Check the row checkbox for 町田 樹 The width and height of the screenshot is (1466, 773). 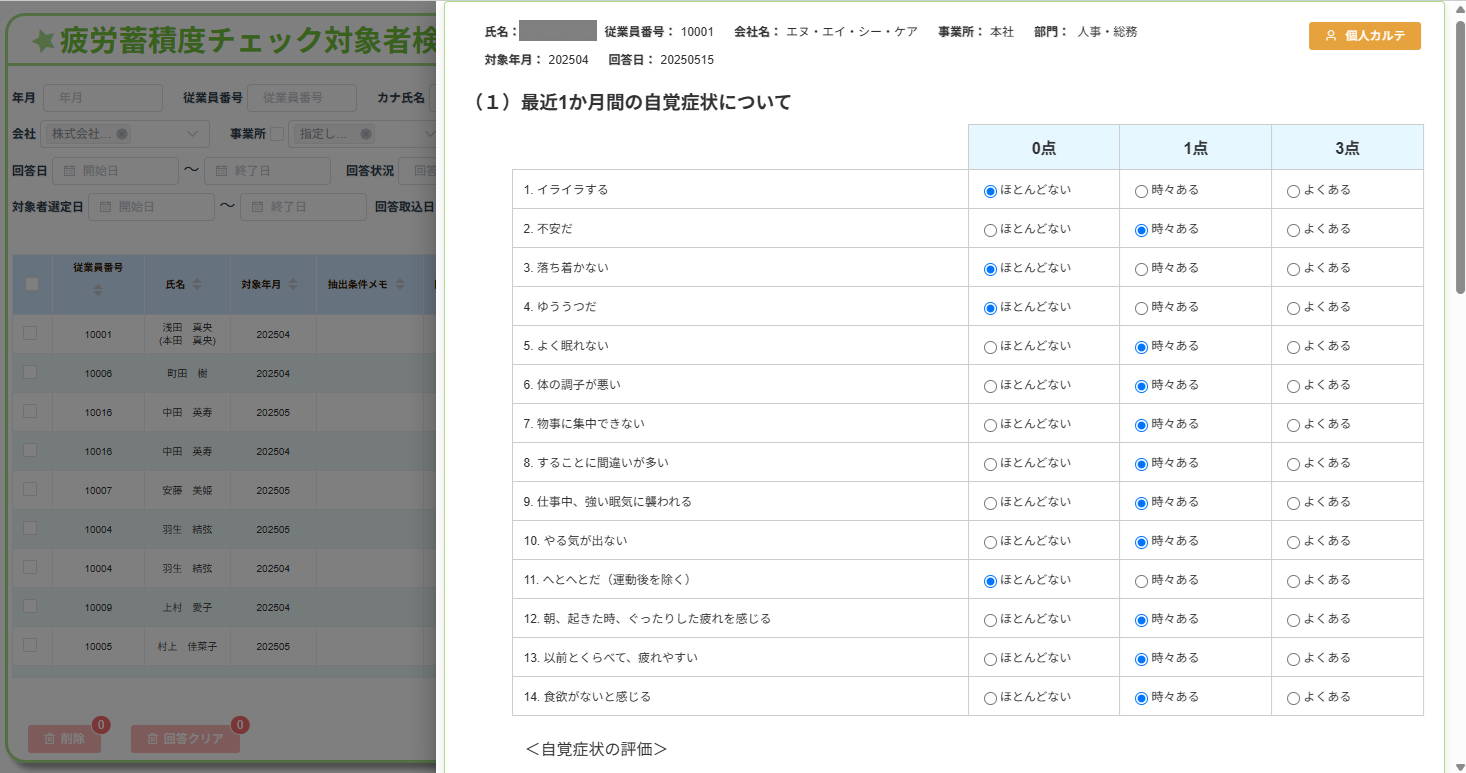tap(30, 372)
